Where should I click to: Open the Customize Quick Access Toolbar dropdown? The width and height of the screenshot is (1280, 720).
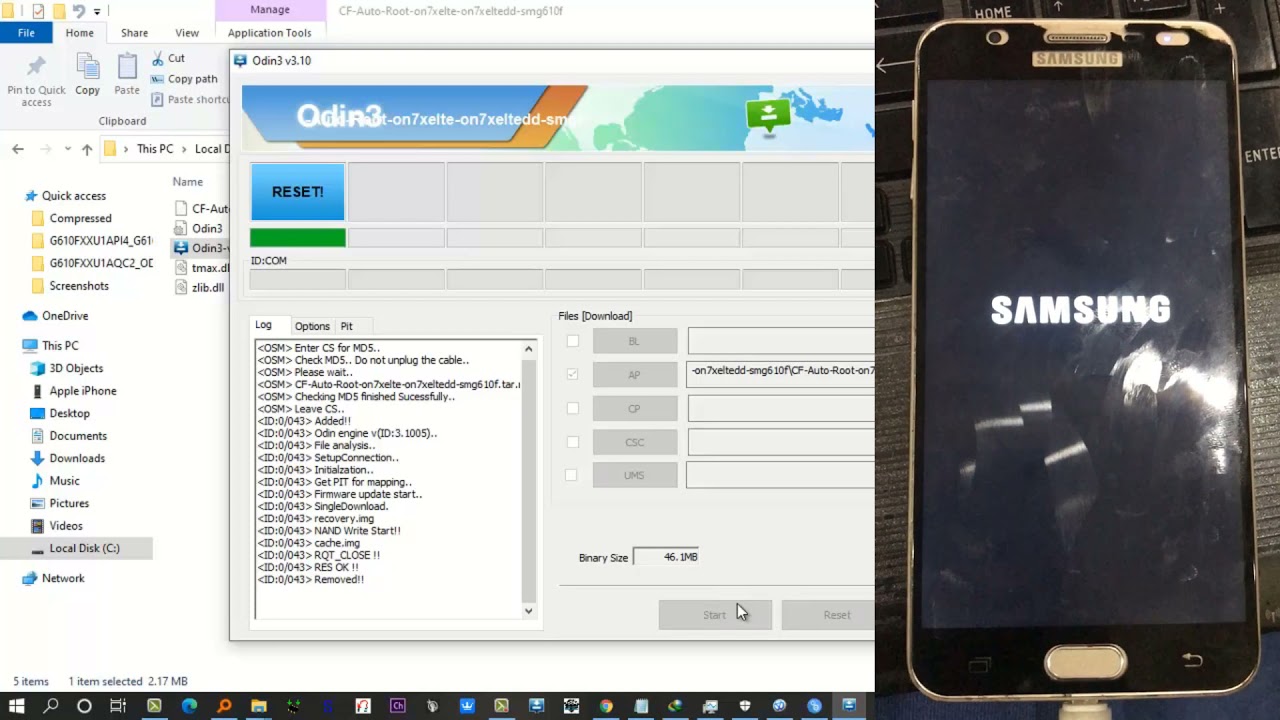click(x=97, y=11)
